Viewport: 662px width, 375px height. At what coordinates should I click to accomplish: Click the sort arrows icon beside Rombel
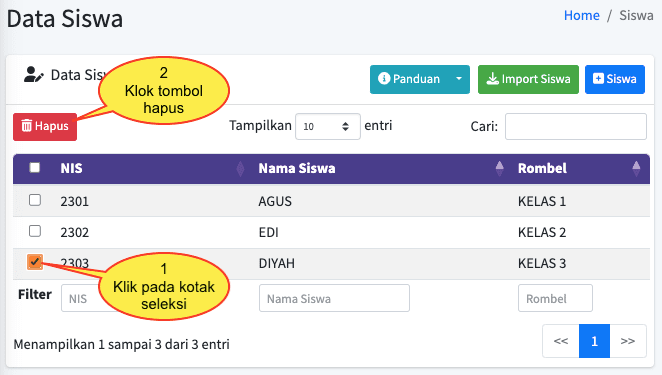coord(636,168)
